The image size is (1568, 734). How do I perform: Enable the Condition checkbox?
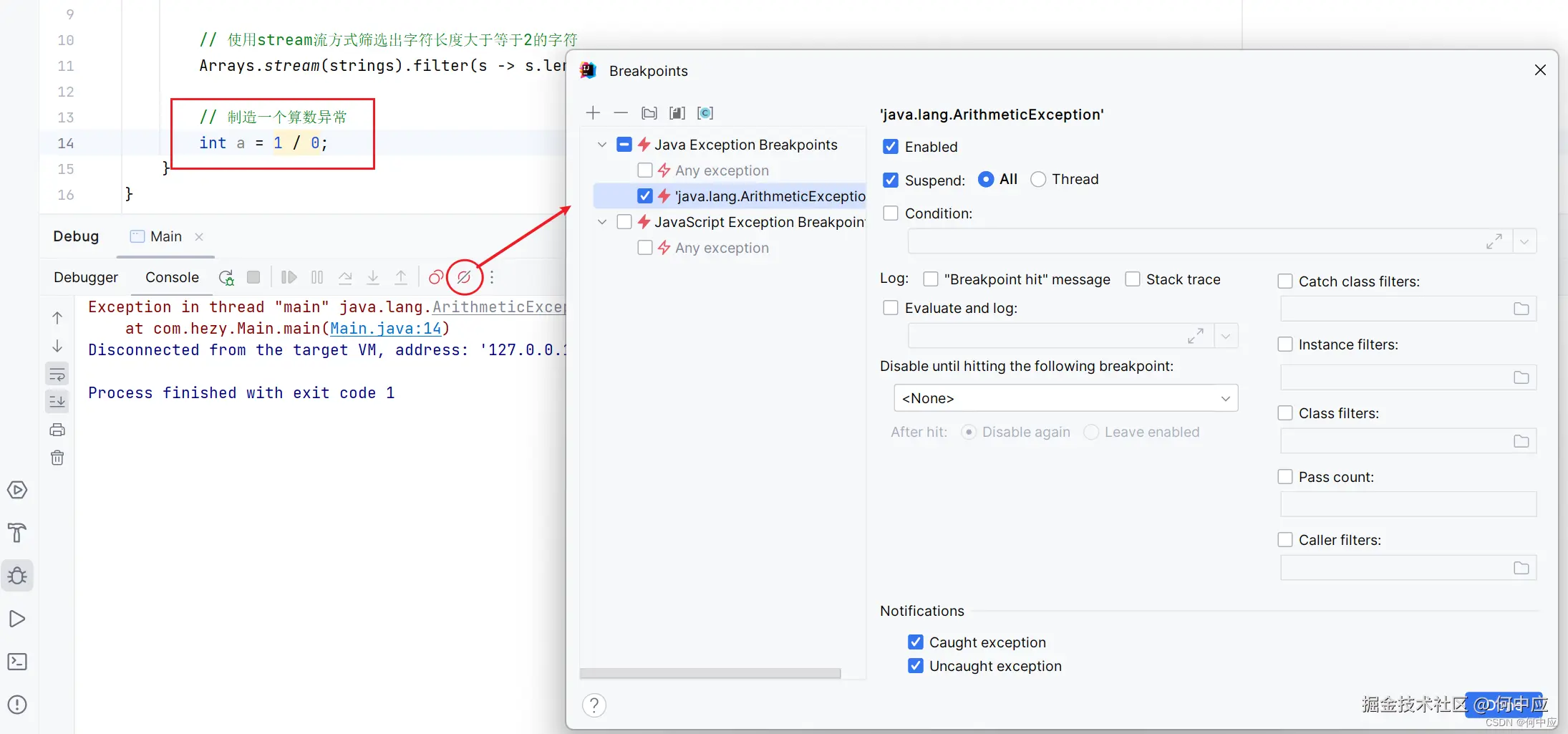click(891, 213)
